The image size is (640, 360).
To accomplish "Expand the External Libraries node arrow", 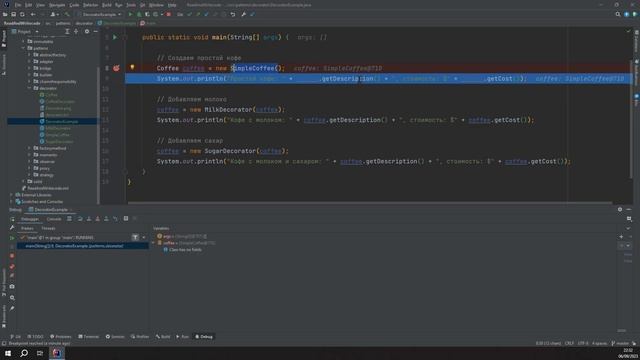I will tap(11, 195).
